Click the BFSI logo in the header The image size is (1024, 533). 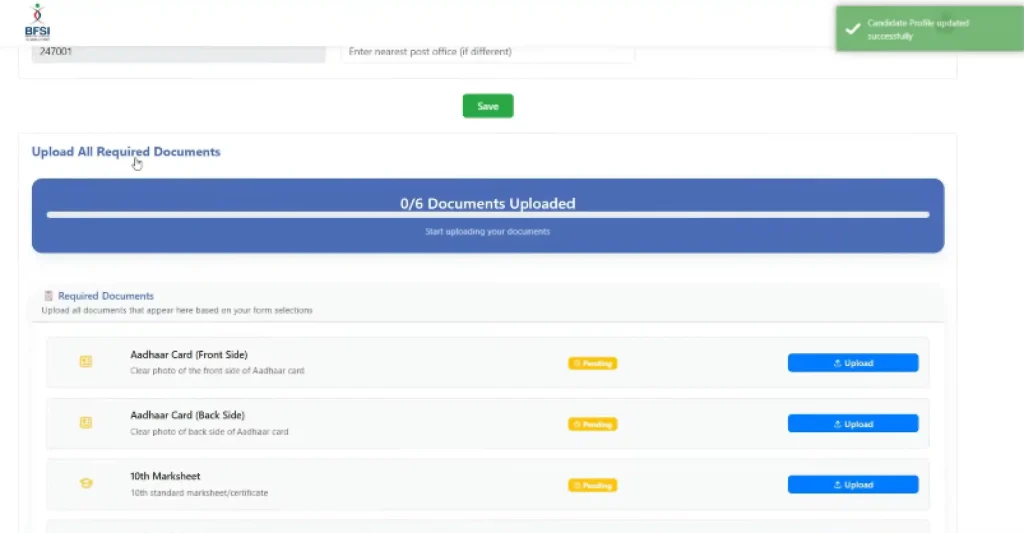[36, 22]
